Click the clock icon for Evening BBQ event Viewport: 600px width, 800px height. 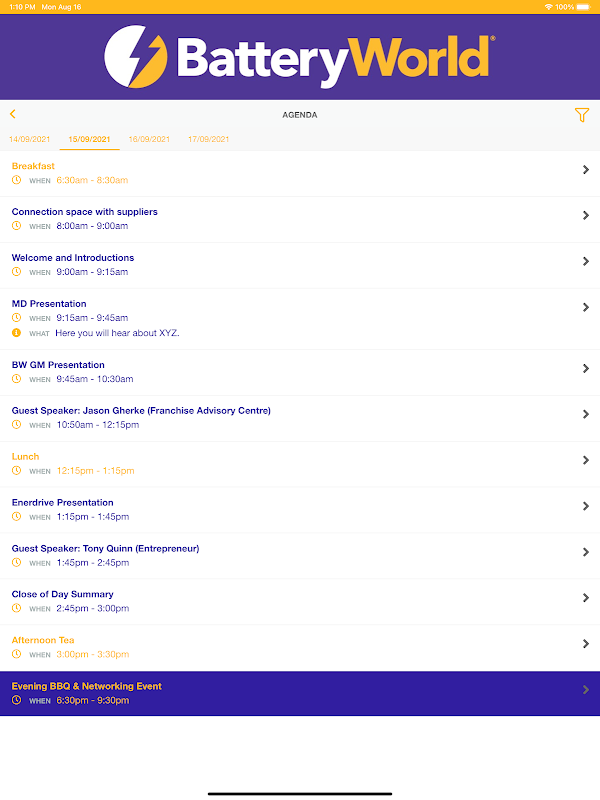pyautogui.click(x=16, y=700)
